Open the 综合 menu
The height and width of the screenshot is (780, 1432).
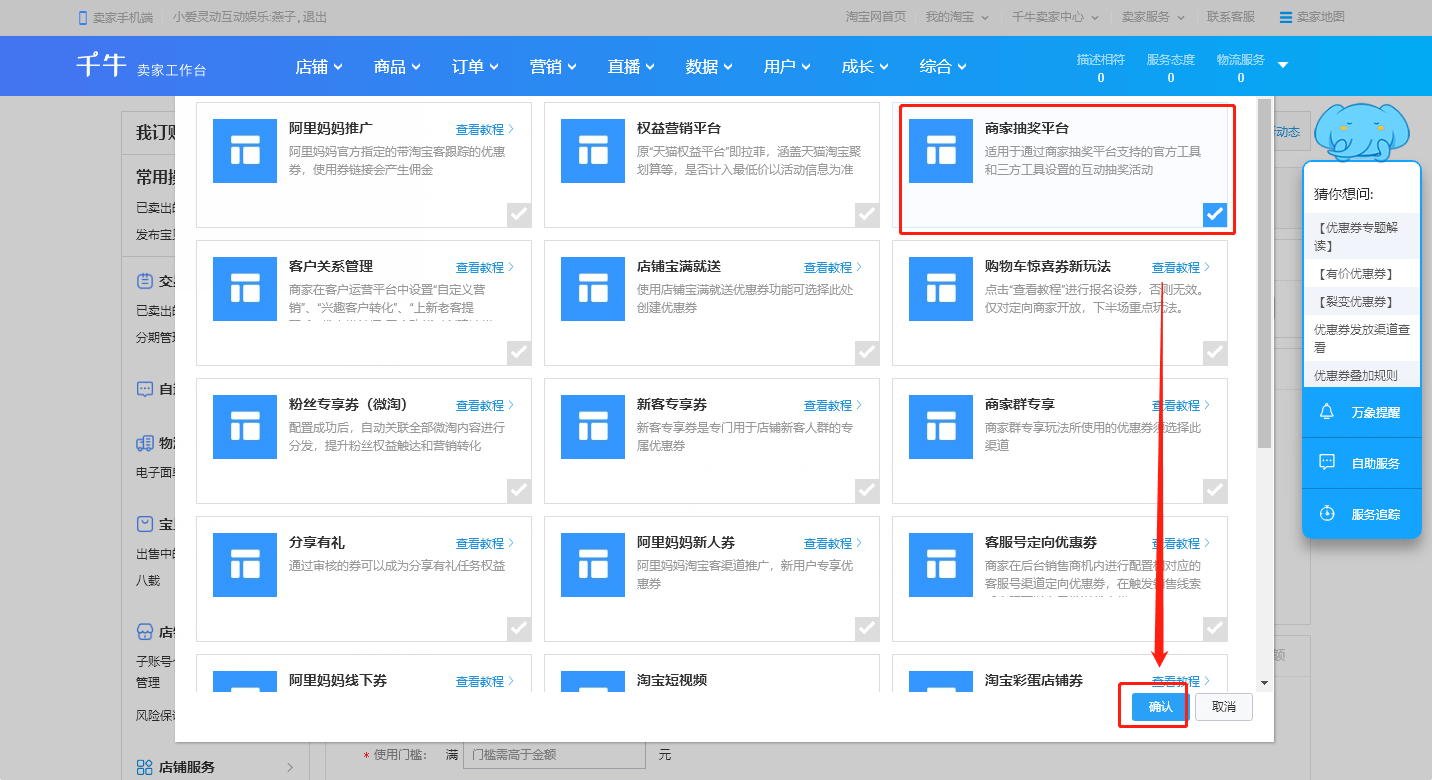pyautogui.click(x=943, y=67)
